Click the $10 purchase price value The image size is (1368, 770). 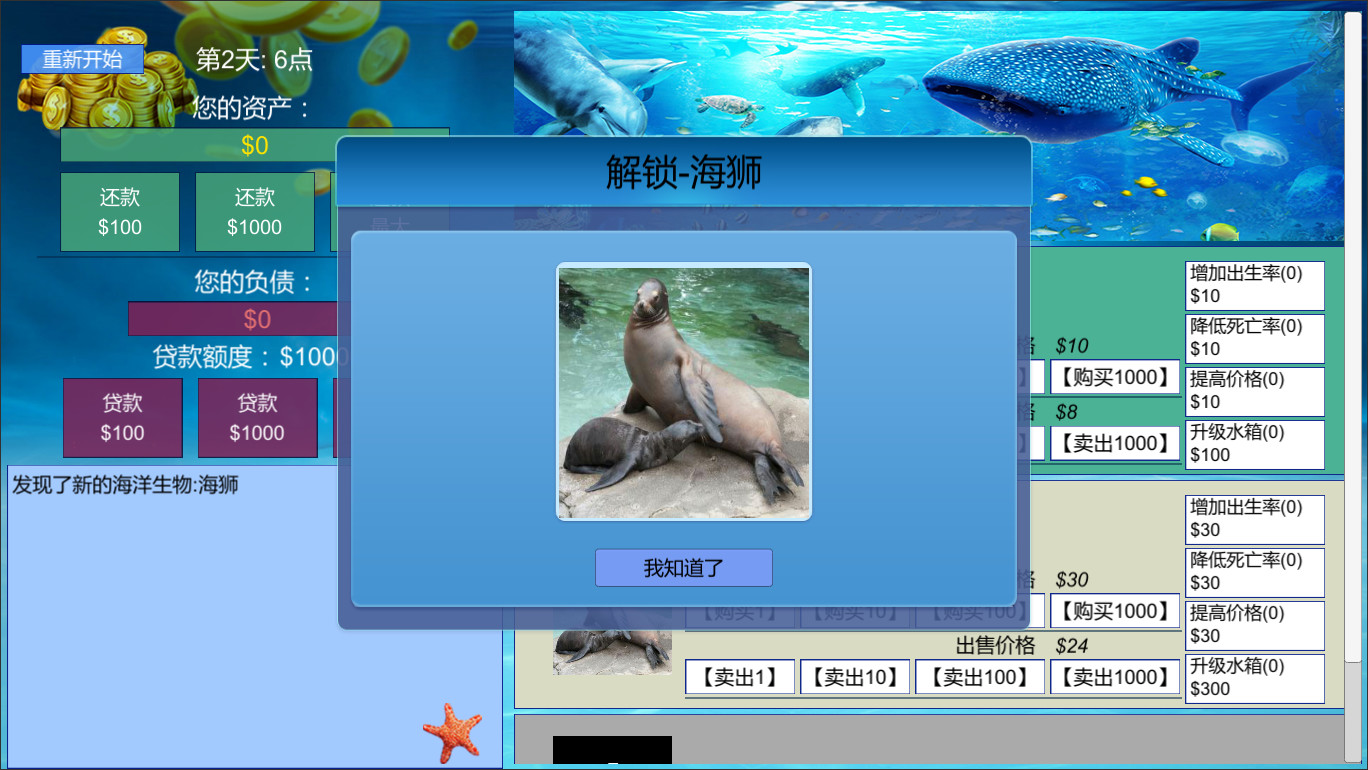tap(1072, 346)
